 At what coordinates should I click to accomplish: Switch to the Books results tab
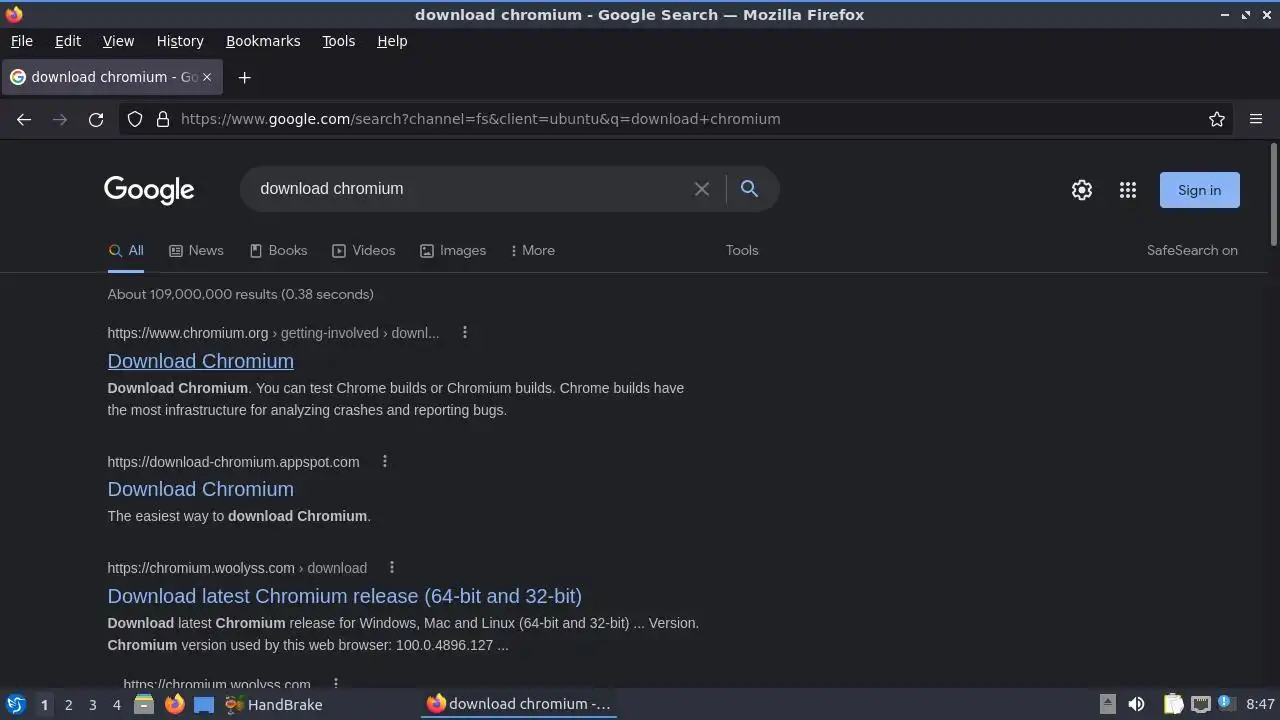(x=278, y=250)
